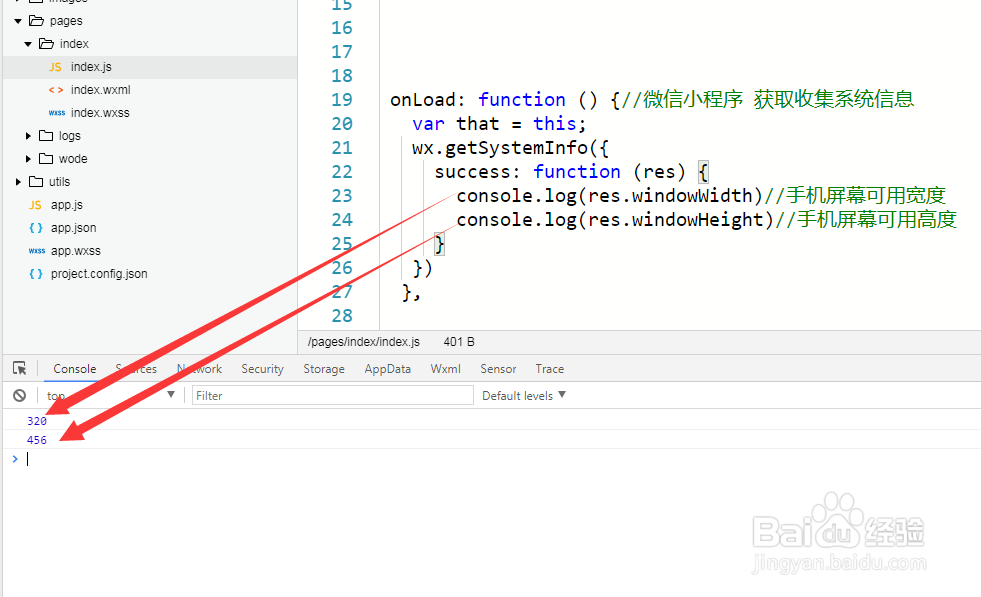This screenshot has width=981, height=597.
Task: Switch to the Console tab
Action: click(x=74, y=369)
